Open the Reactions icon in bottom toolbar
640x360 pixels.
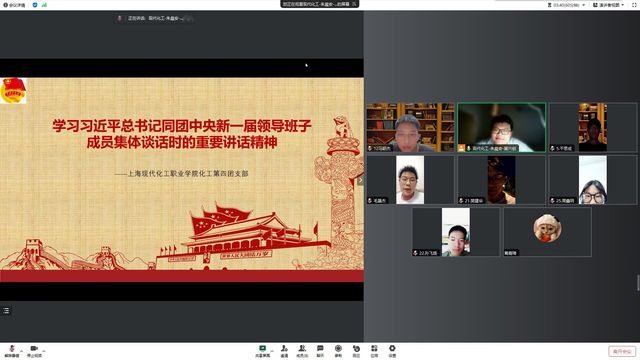pyautogui.click(x=356, y=349)
